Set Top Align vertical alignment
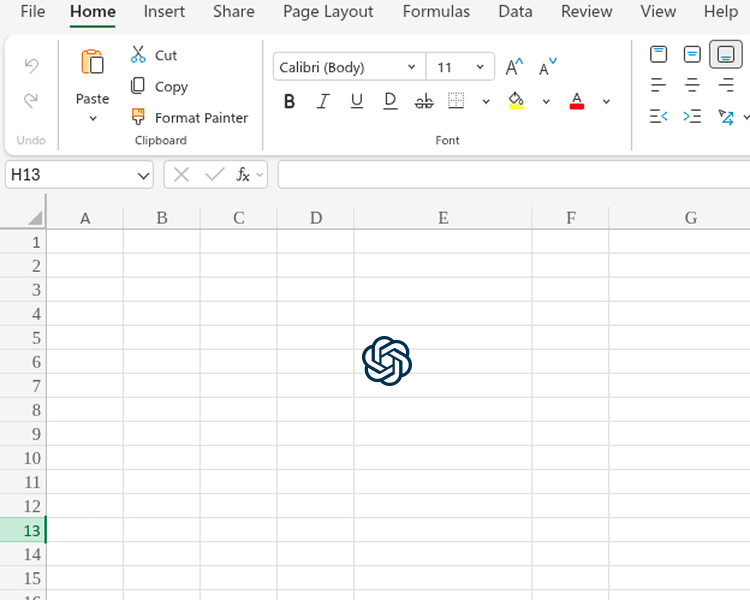Image resolution: width=750 pixels, height=600 pixels. (659, 54)
